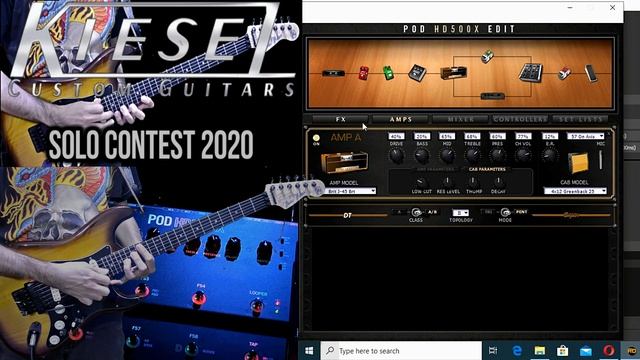640x360 pixels.
Task: Switch to the SET LISTS tab
Action: (x=580, y=119)
